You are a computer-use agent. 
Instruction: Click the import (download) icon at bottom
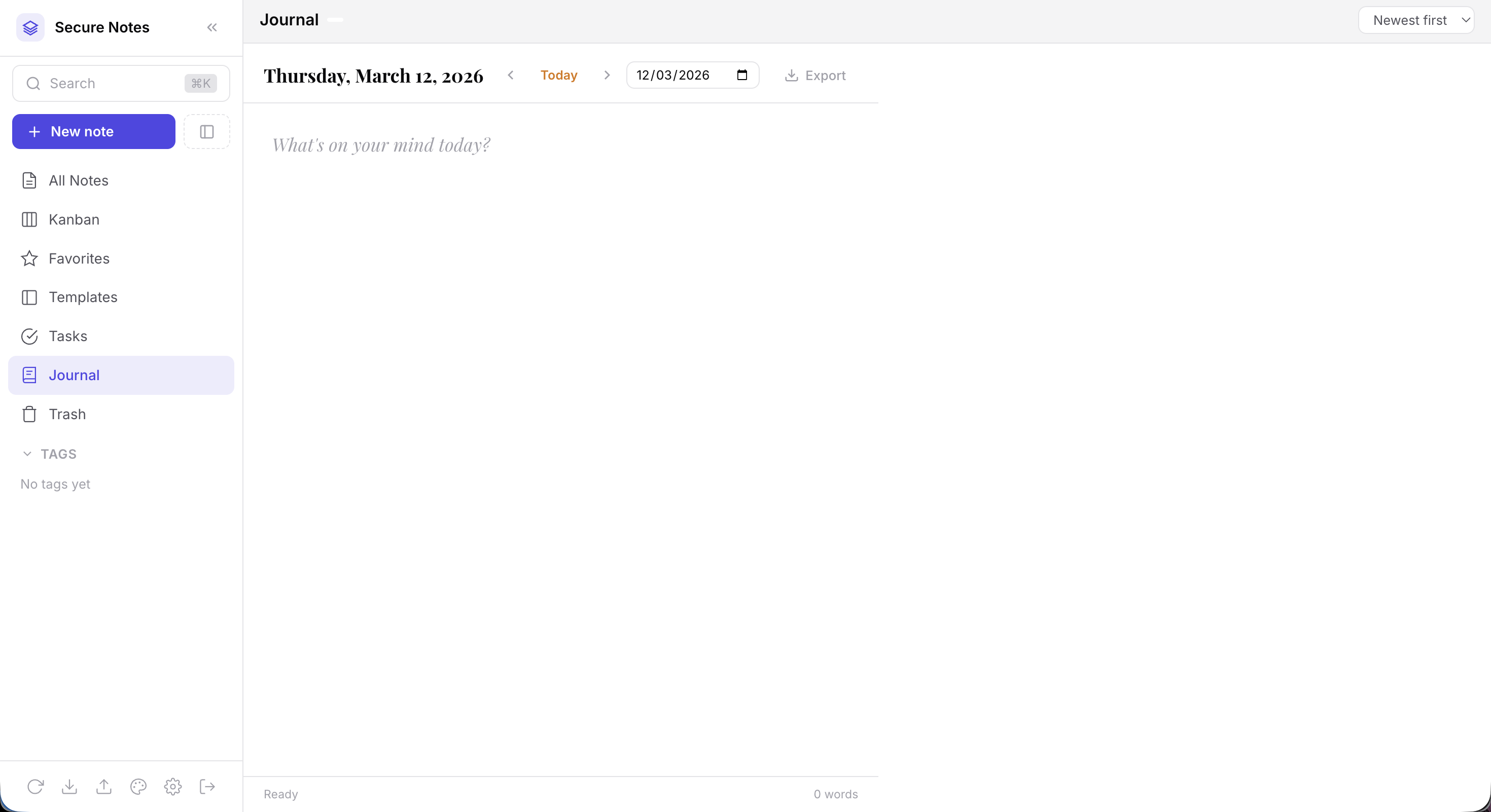click(x=69, y=787)
